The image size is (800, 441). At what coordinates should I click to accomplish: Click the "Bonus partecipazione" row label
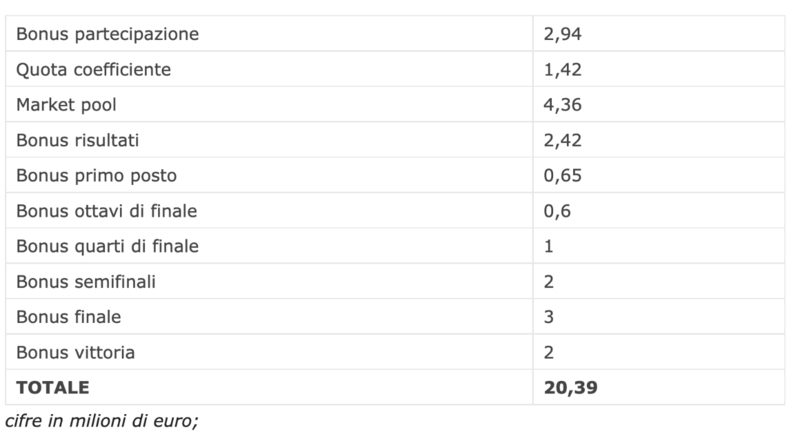[x=107, y=35]
